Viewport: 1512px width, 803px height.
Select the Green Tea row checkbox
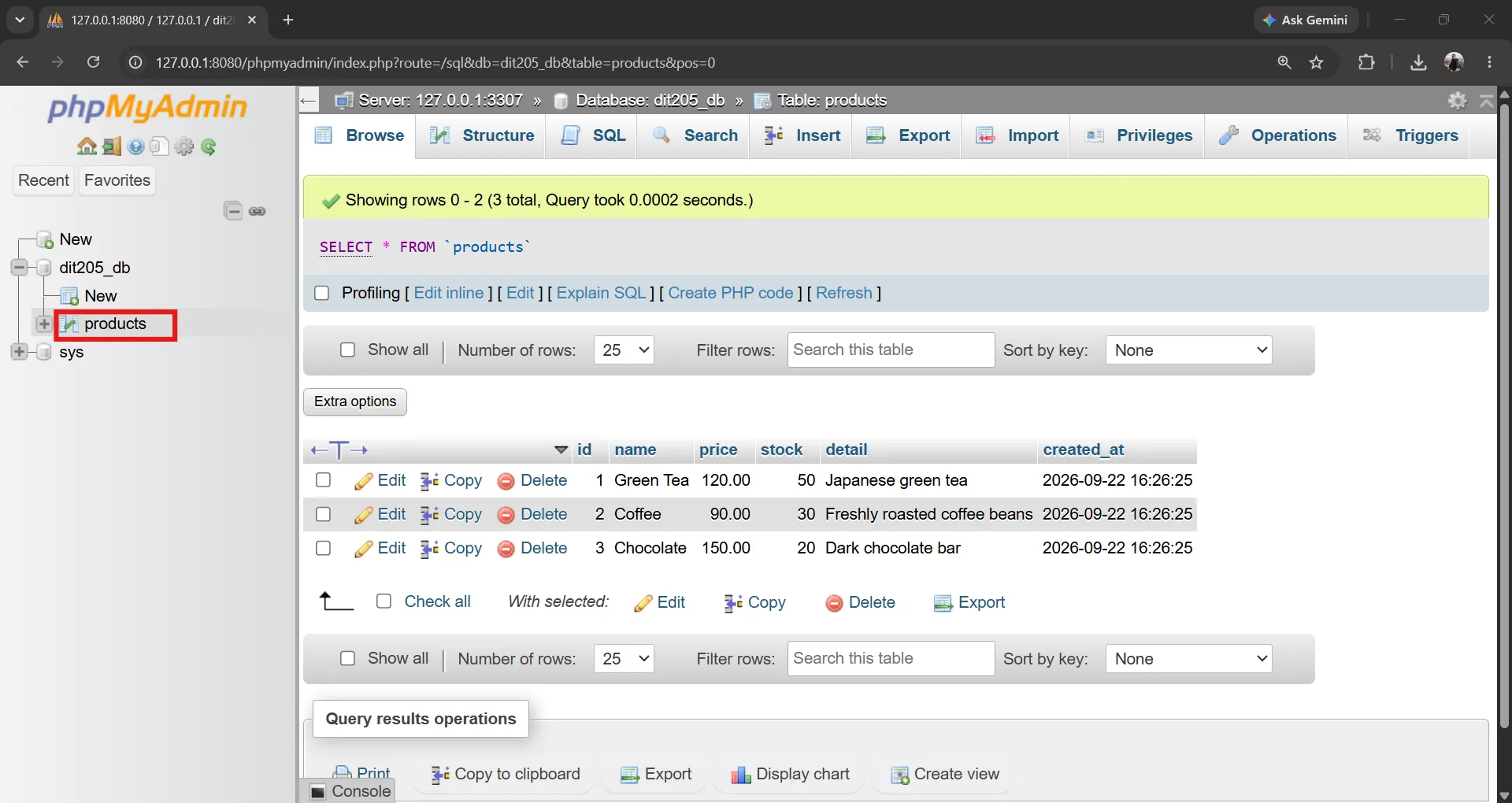(x=323, y=480)
